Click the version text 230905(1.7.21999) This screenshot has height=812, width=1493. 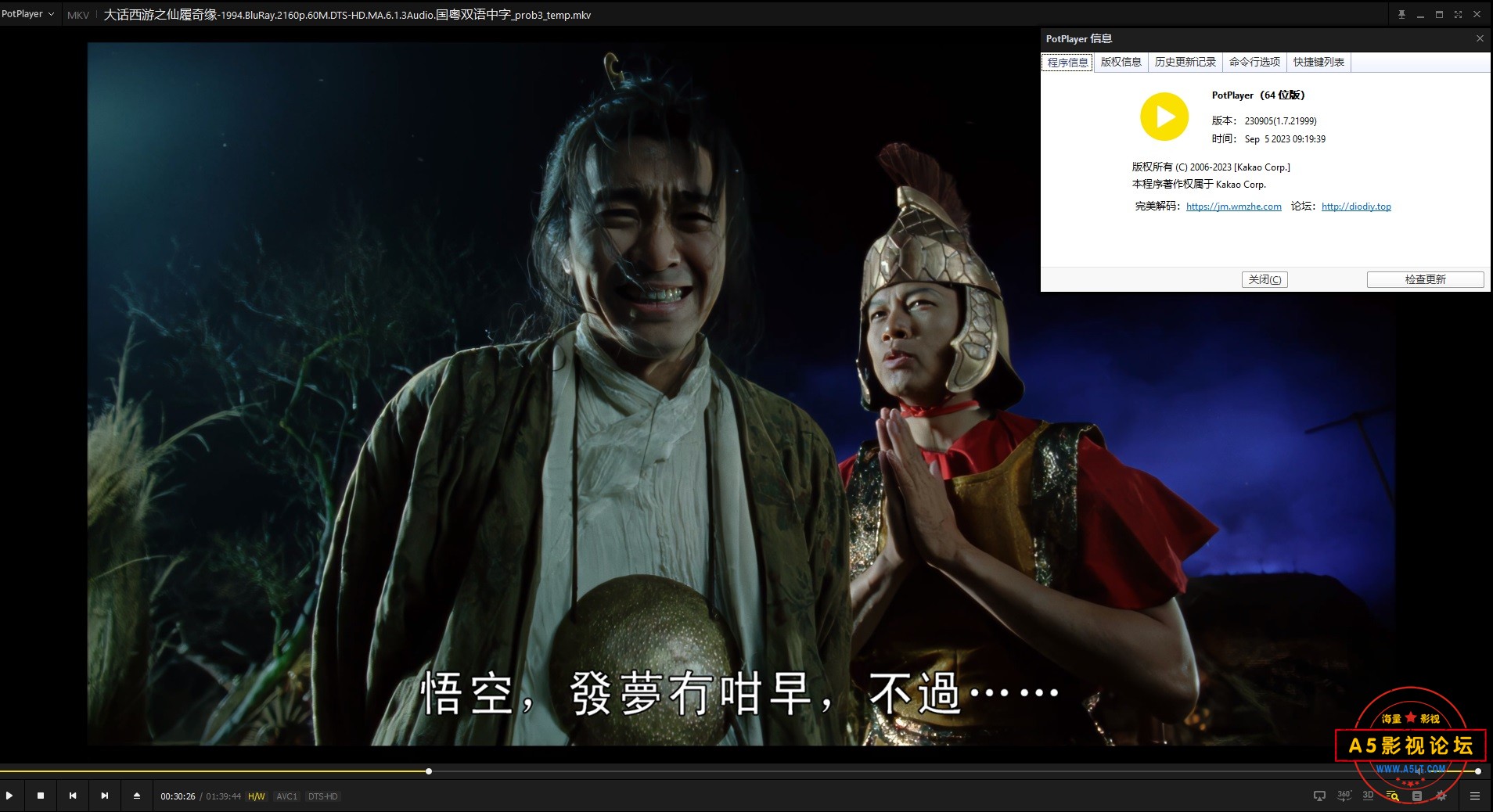pos(1281,120)
